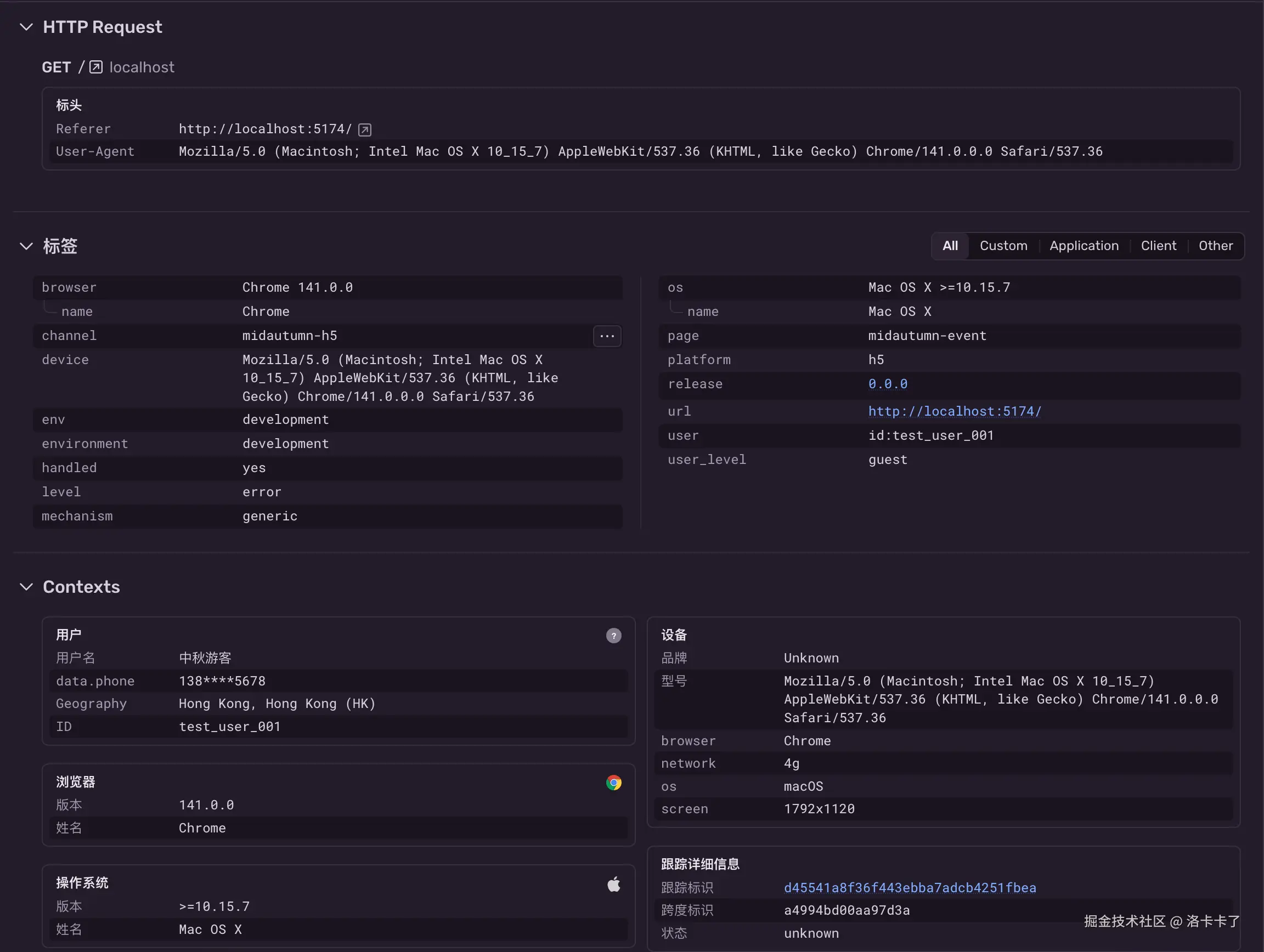The height and width of the screenshot is (952, 1264).
Task: Switch to the Custom tag filter
Action: 1003,246
